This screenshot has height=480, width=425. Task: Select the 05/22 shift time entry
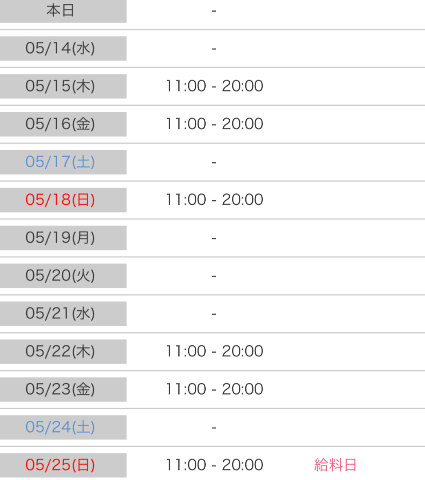pyautogui.click(x=215, y=351)
